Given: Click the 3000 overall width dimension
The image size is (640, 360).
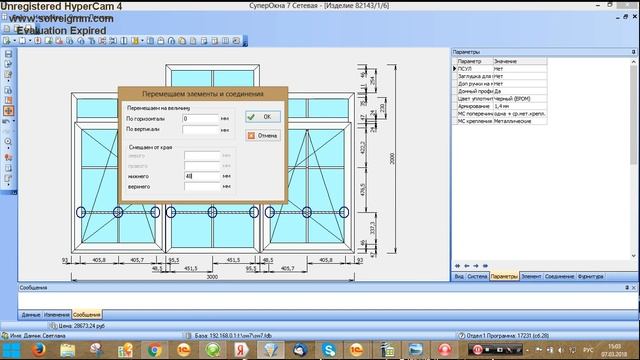Looking at the screenshot, I should pos(212,277).
